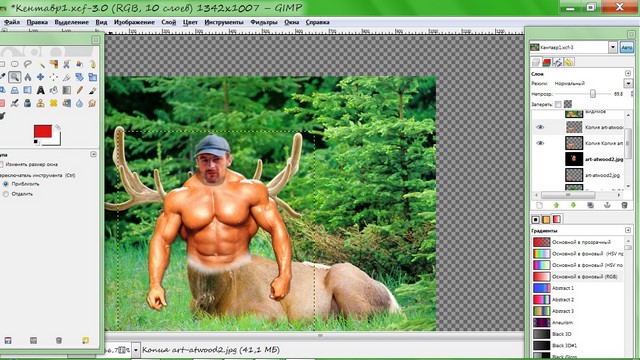Open the Слои panel configuration menu button
The width and height of the screenshot is (640, 360).
coord(628,73)
